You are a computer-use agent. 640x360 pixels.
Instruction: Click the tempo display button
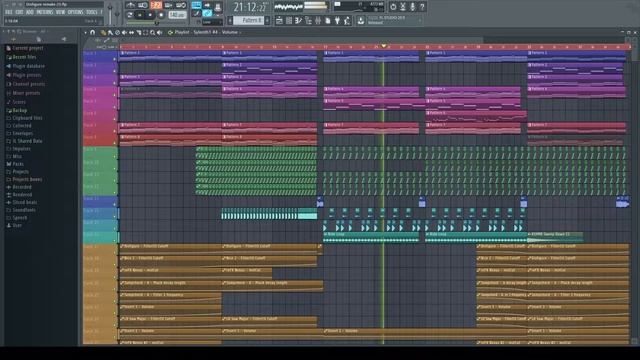[178, 15]
